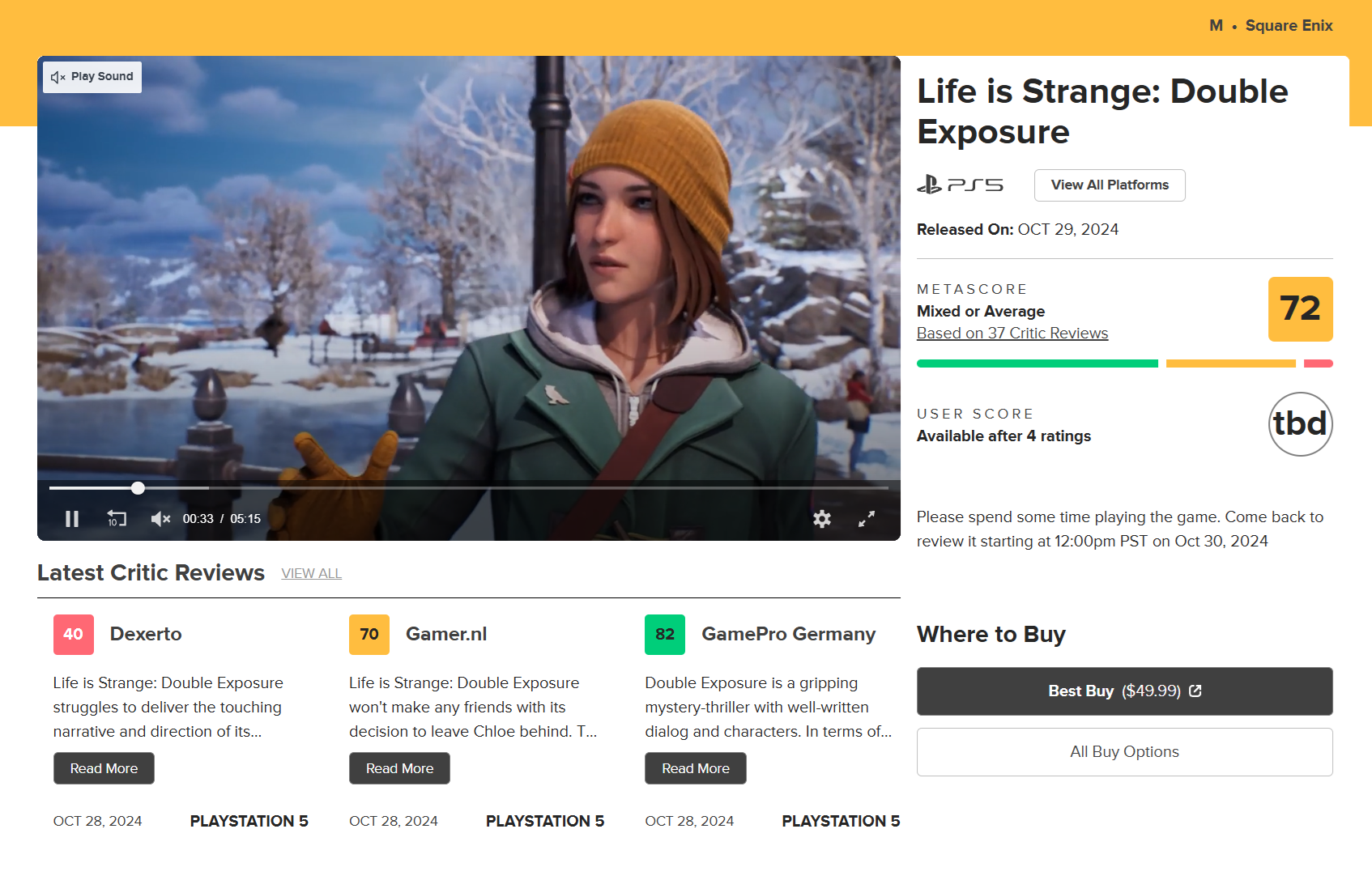The image size is (1372, 880).
Task: Click the yellow mixed reviews bar
Action: coord(1231,363)
